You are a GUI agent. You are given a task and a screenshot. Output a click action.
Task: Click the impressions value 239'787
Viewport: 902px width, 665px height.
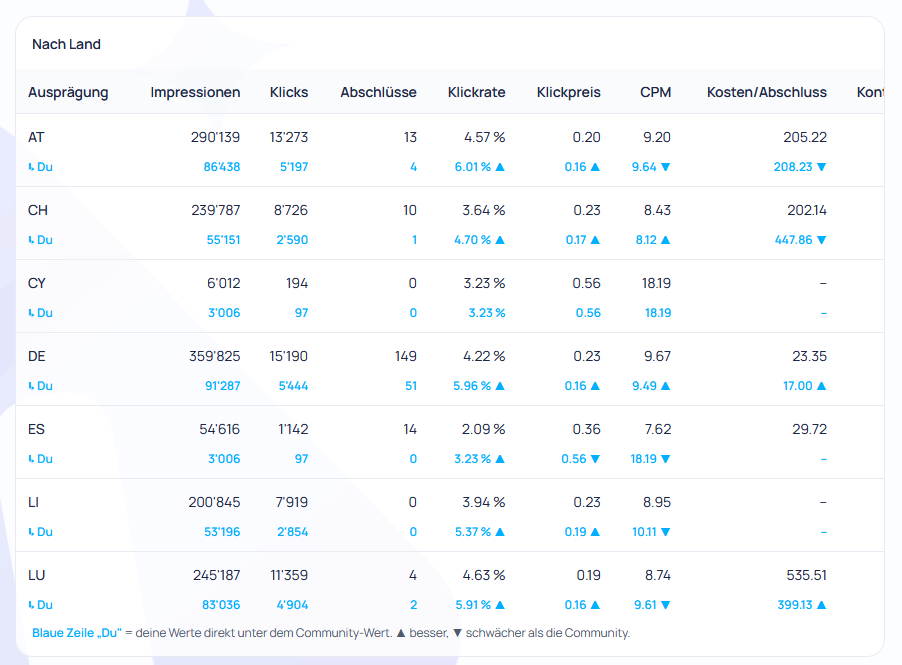[216, 211]
